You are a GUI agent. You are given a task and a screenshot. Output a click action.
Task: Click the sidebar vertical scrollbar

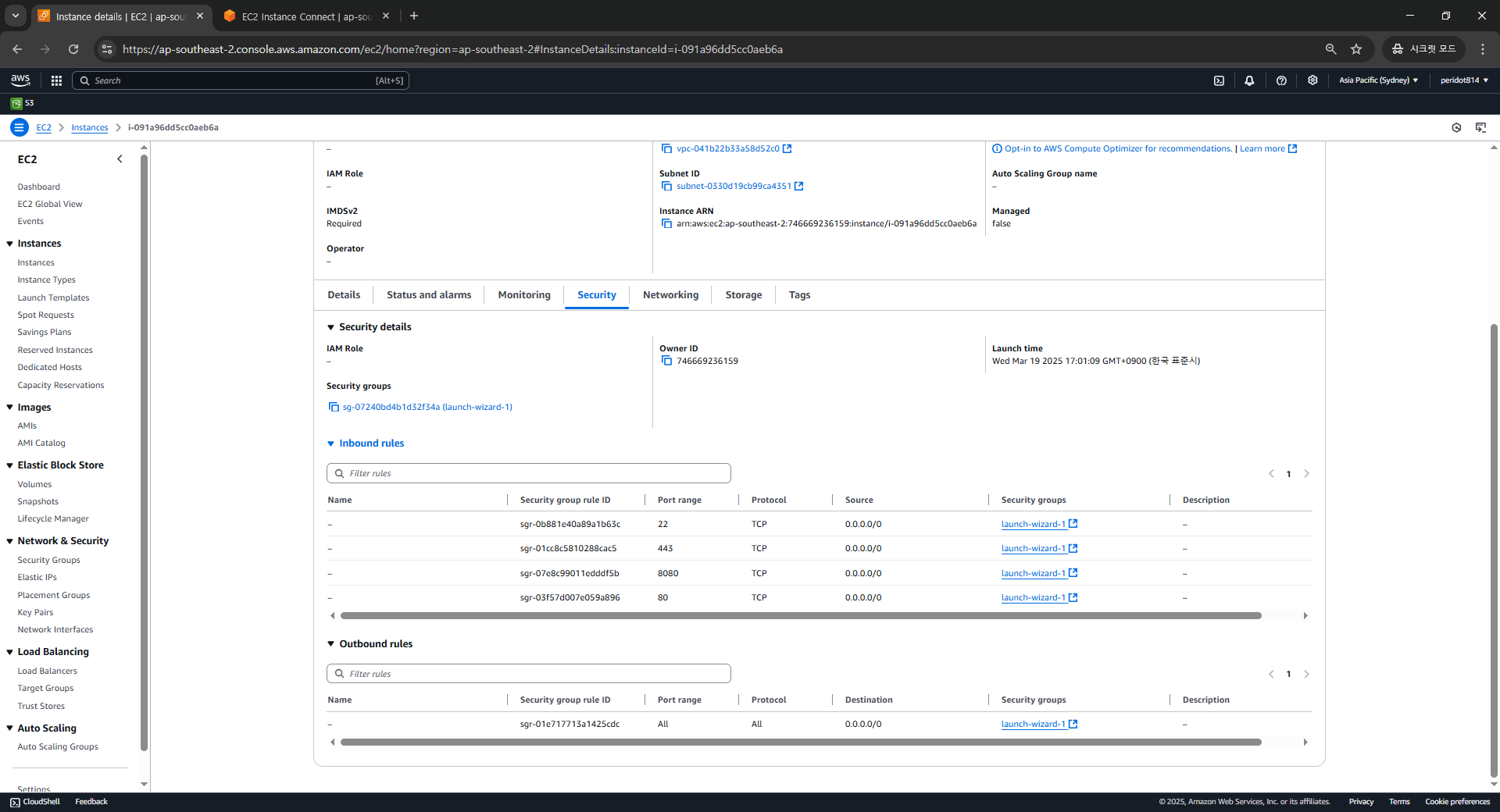[x=144, y=453]
